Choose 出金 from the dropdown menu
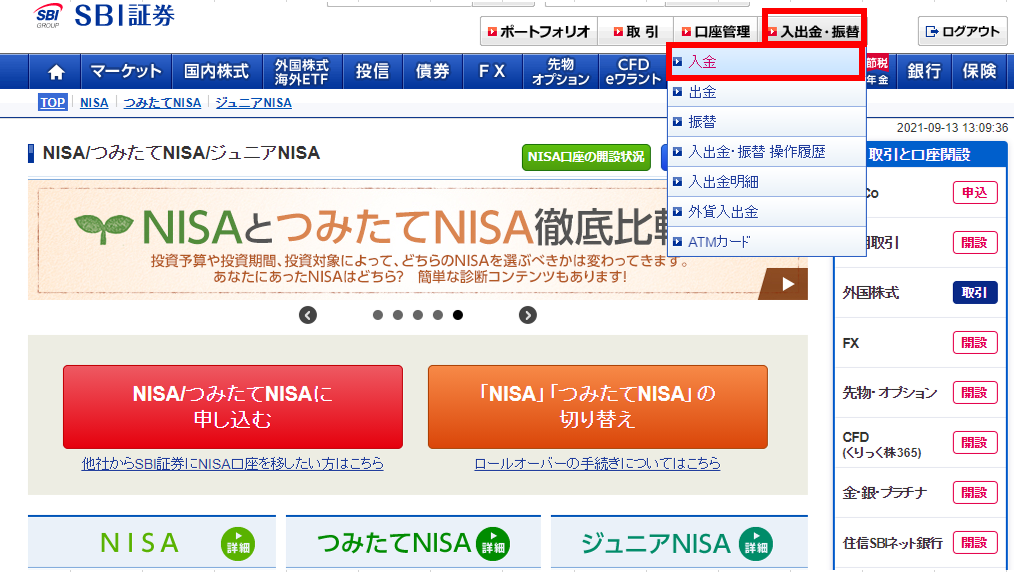 (767, 92)
